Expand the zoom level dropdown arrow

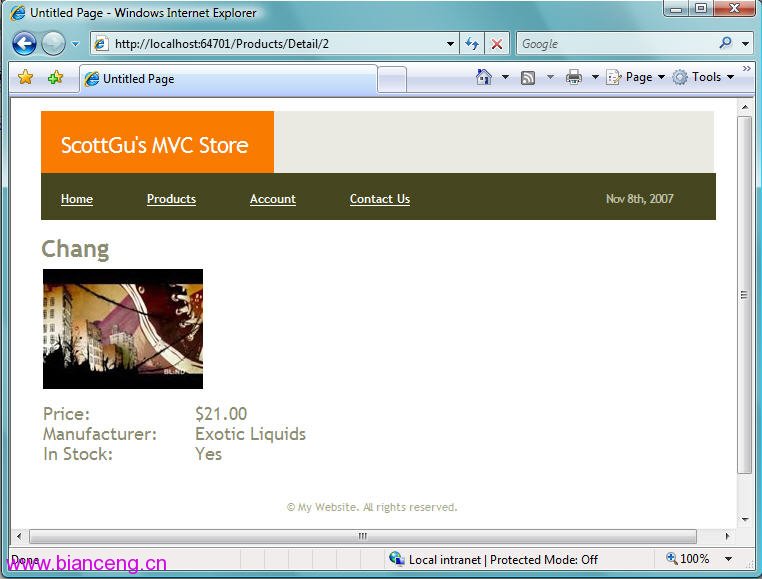point(728,559)
